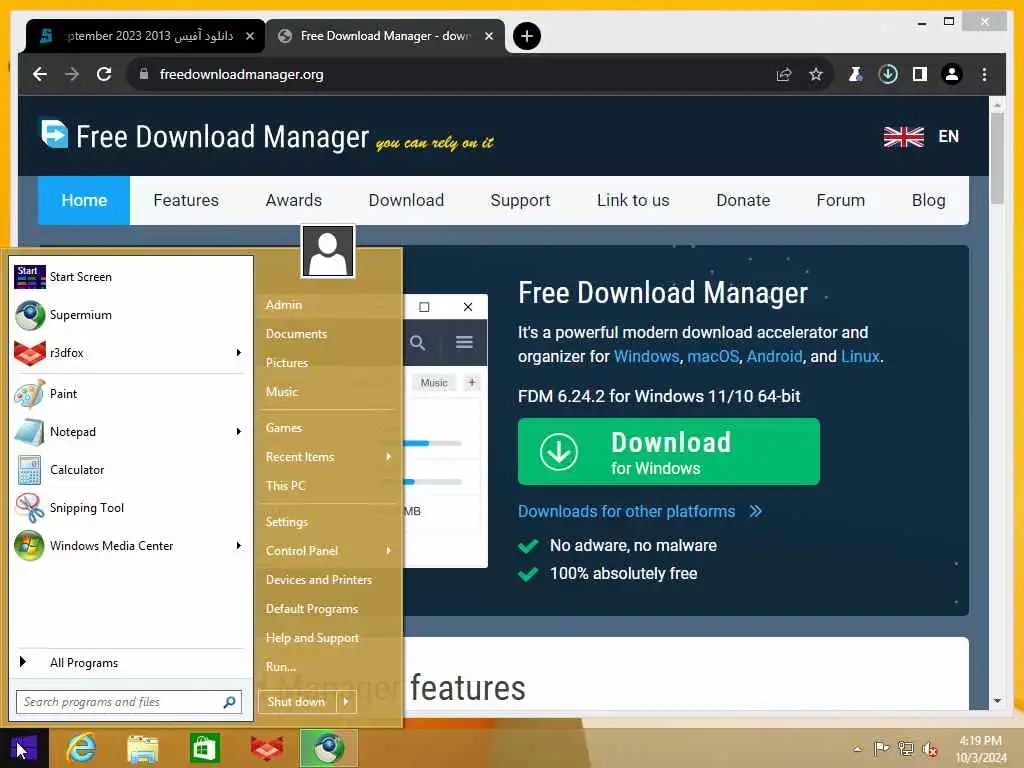Close the Free Download Manager tab
The image size is (1024, 768).
488,36
